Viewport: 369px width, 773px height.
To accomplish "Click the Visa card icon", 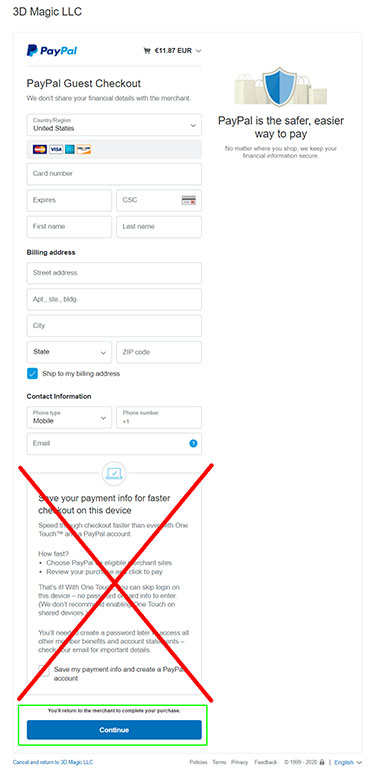I will pyautogui.click(x=56, y=149).
